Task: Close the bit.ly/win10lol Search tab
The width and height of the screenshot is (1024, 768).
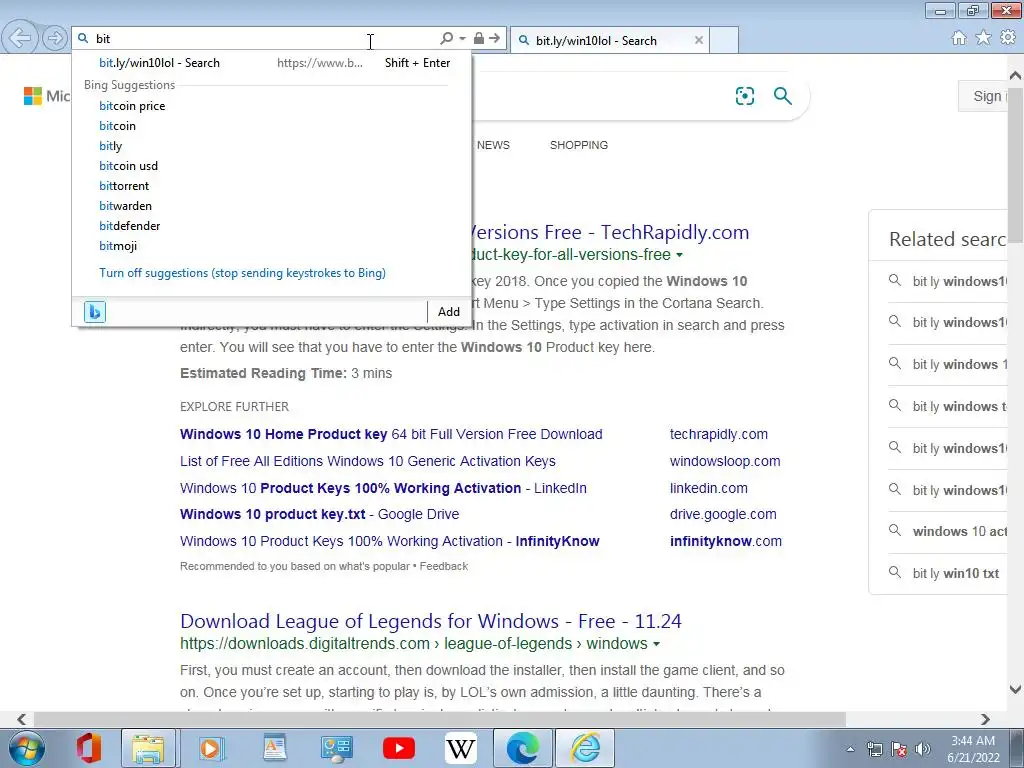Action: pos(699,40)
